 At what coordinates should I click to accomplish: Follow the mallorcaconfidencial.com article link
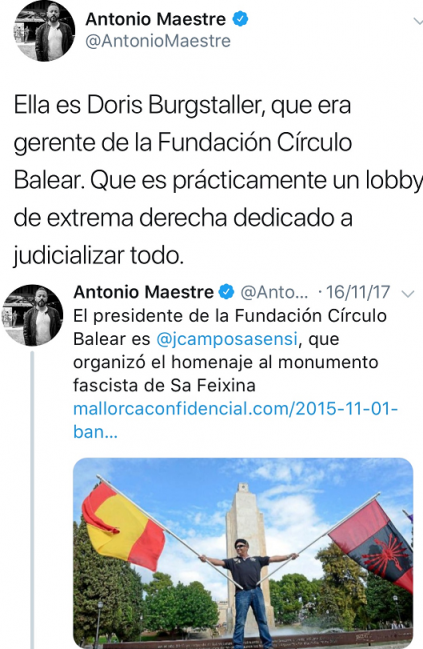click(235, 420)
